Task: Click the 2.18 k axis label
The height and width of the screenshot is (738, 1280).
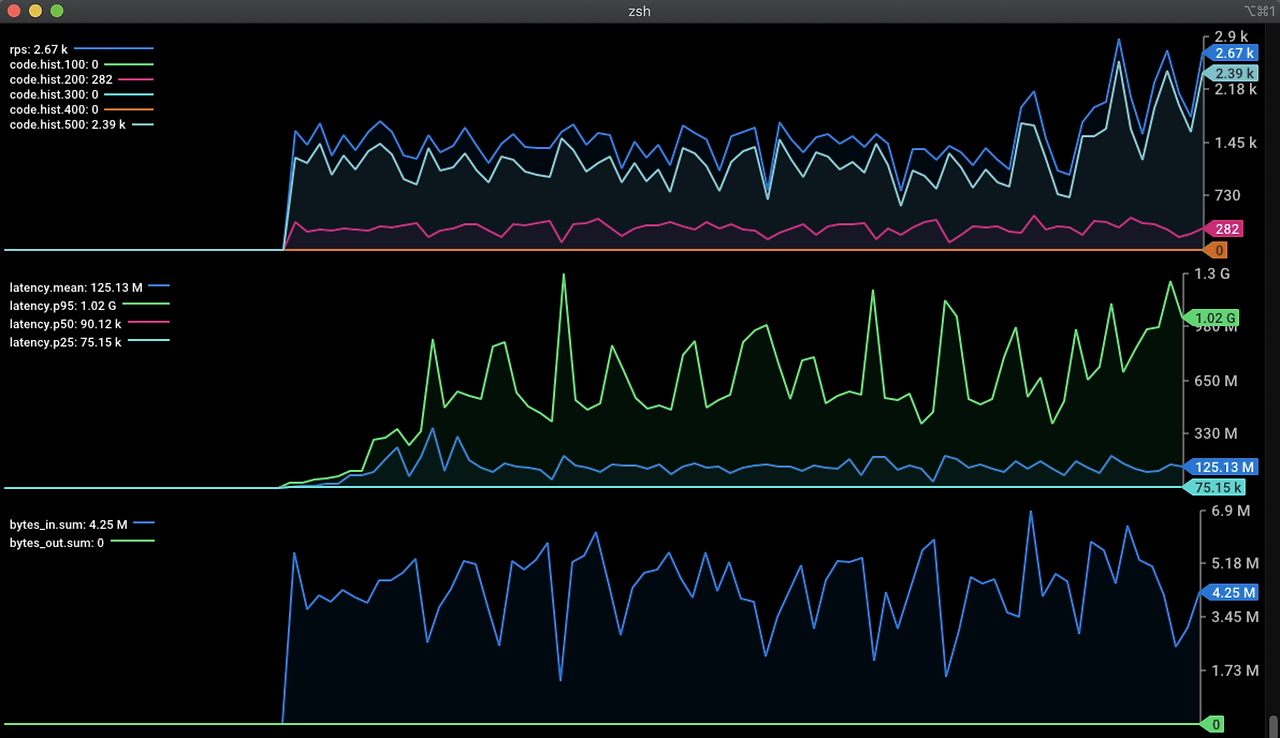Action: (1235, 89)
